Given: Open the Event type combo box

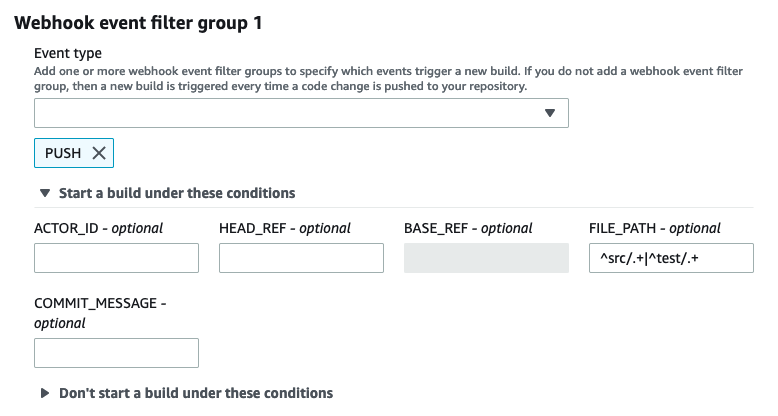Looking at the screenshot, I should [x=290, y=113].
